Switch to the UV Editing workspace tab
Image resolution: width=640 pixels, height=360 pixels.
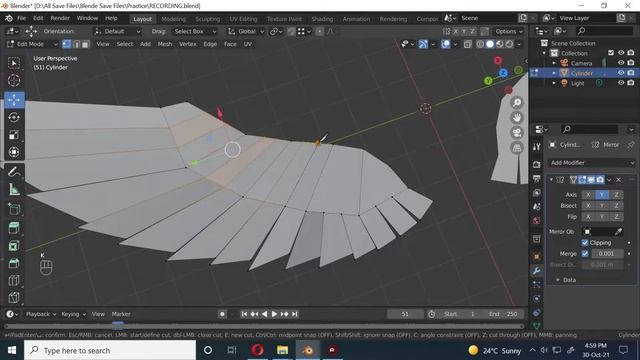click(243, 19)
